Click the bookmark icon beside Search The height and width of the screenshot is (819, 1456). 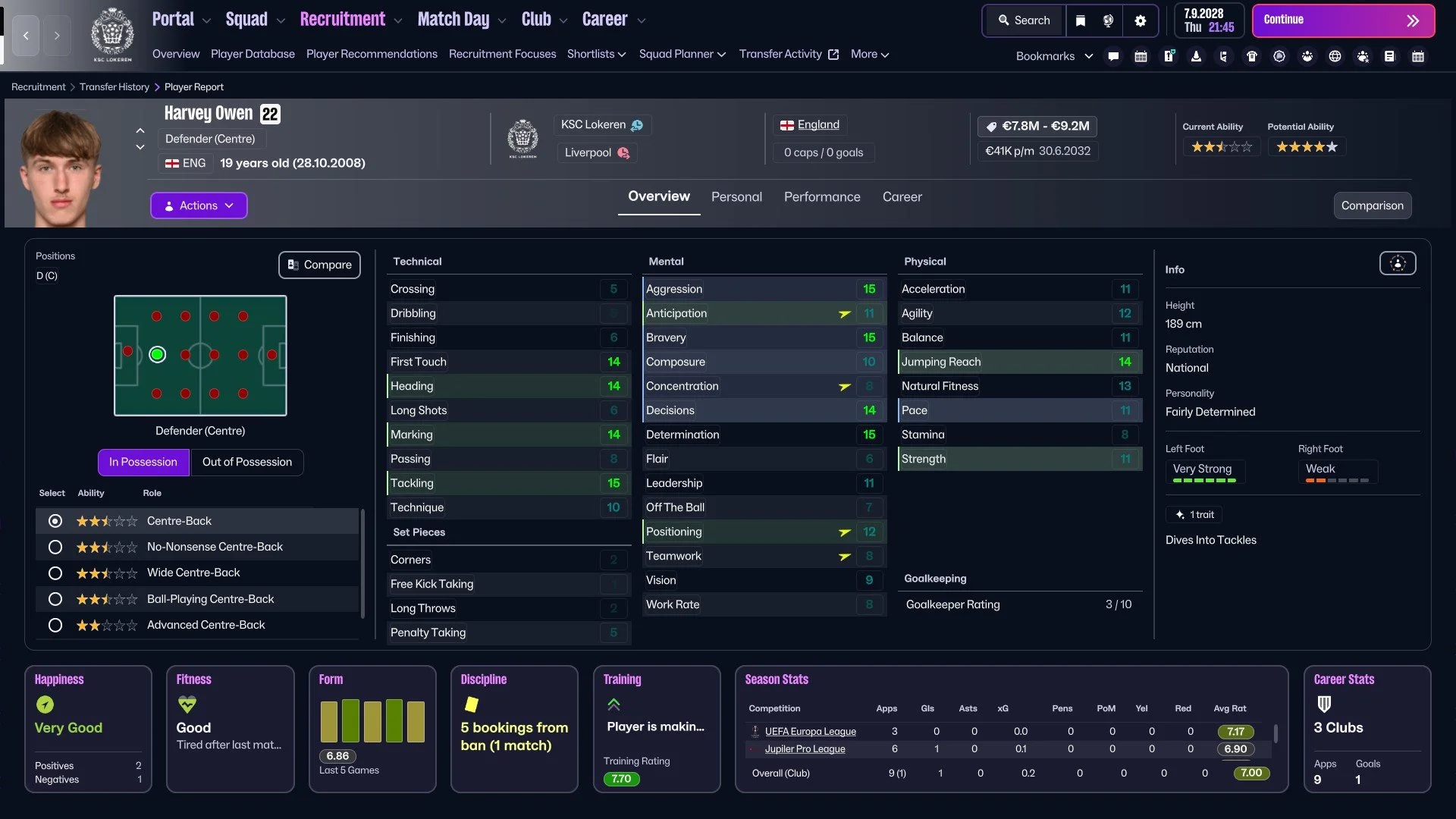[x=1081, y=21]
